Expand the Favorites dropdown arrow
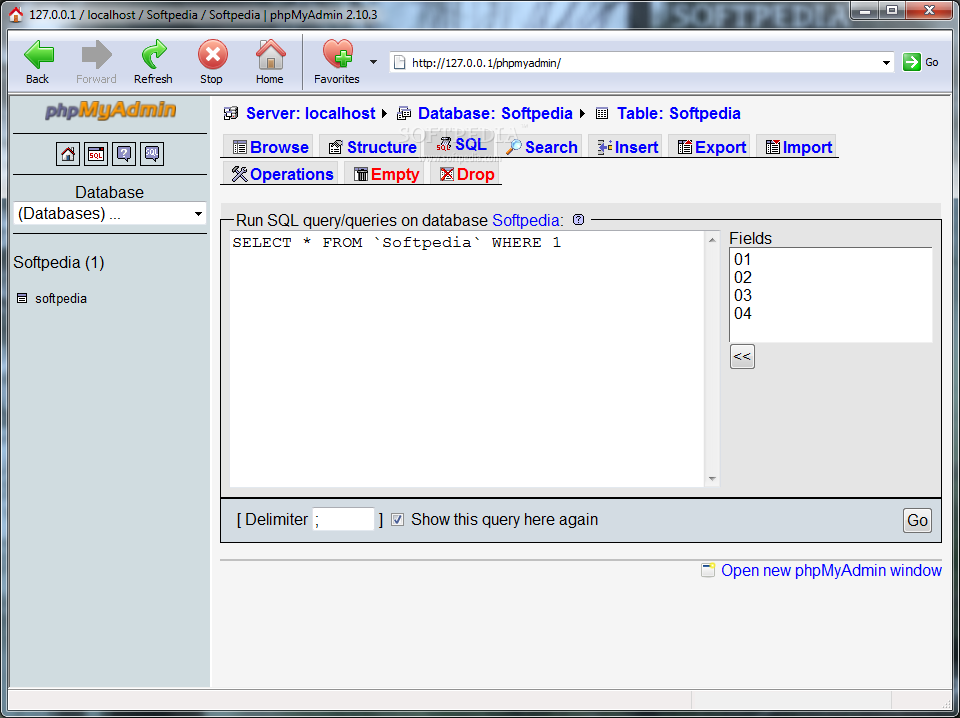This screenshot has height=718, width=960. (x=373, y=62)
